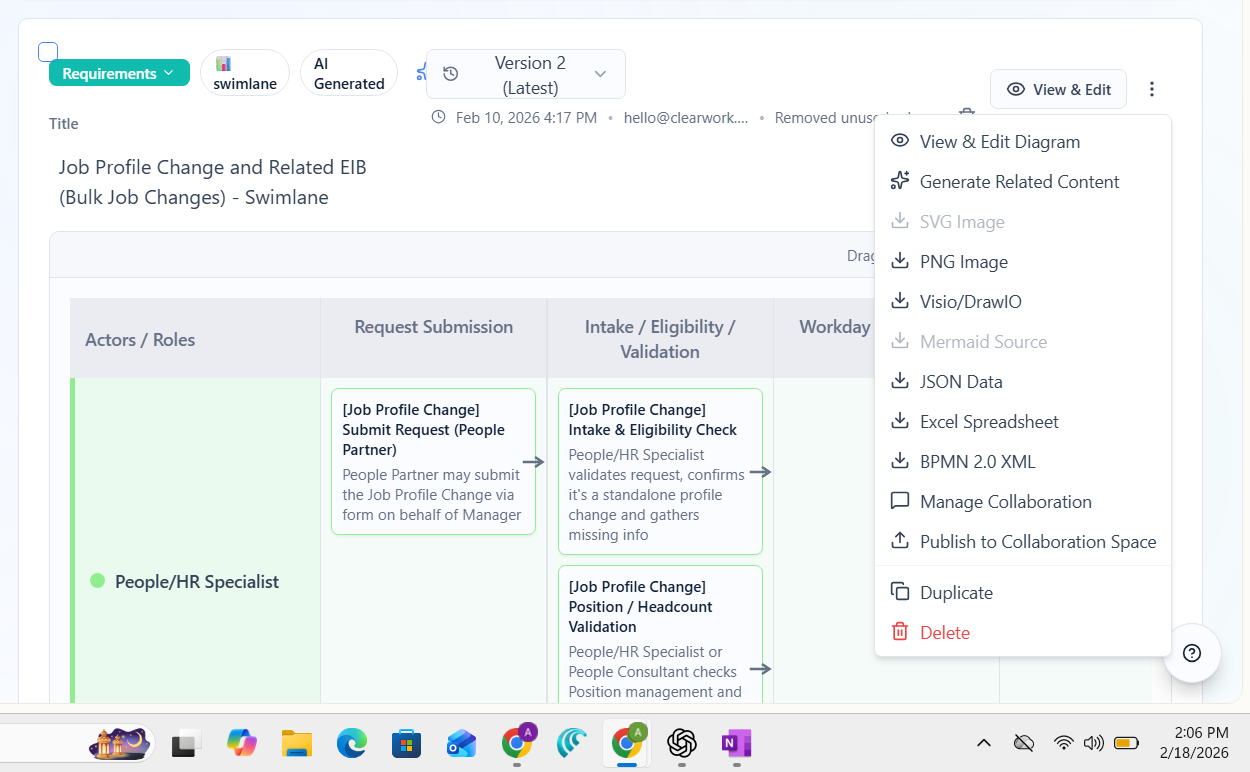Select View & Edit Diagram menu item
1250x772 pixels.
click(1023, 141)
